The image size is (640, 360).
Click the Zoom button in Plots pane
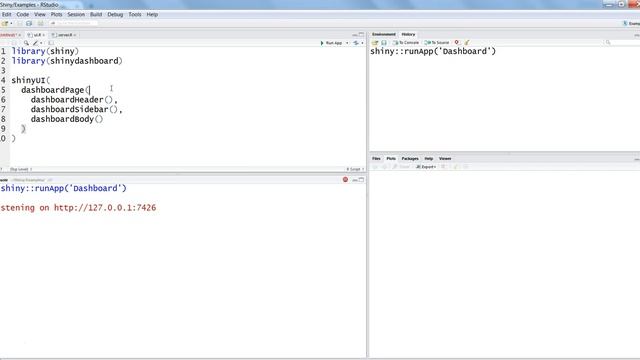[402, 167]
